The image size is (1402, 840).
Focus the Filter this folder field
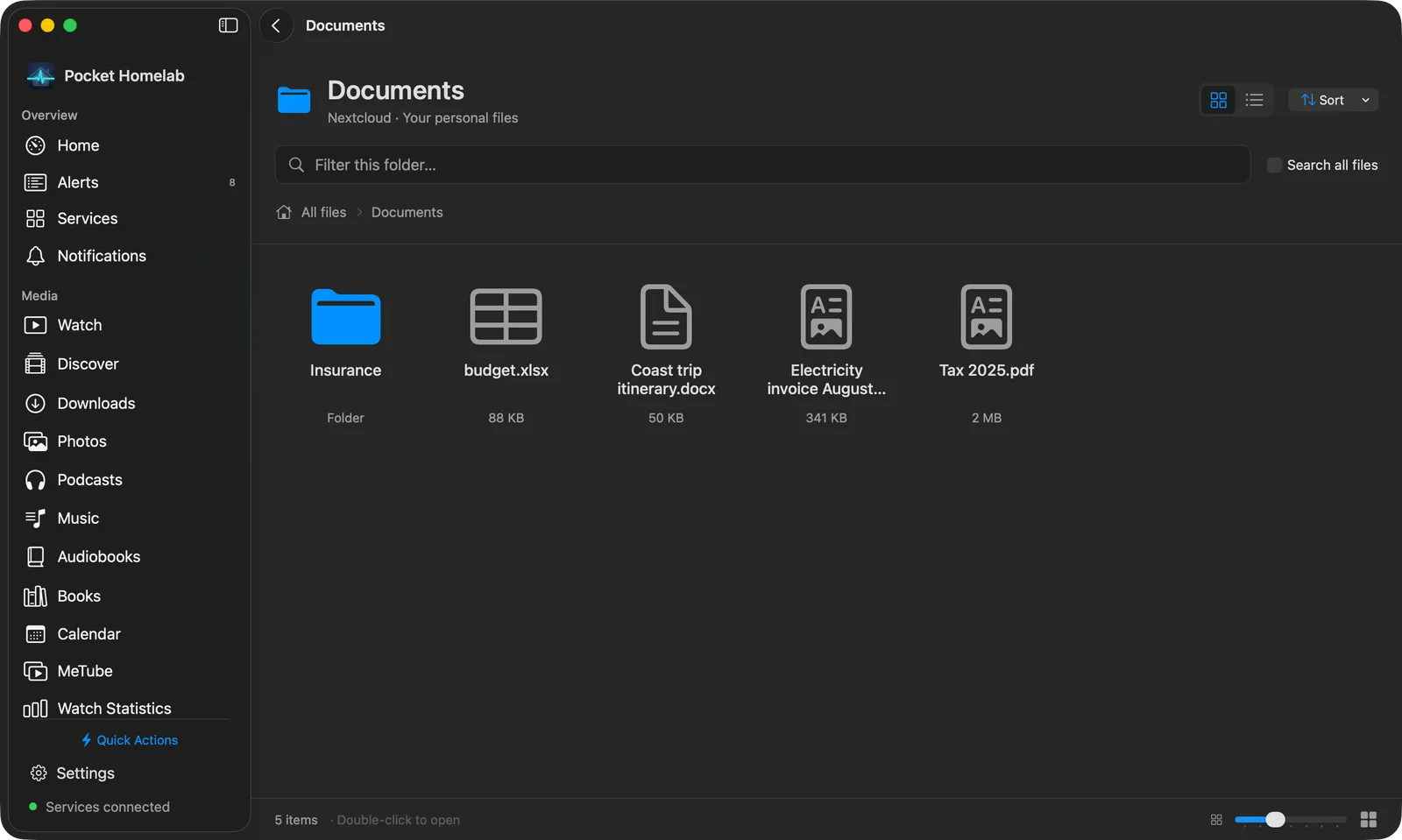(x=762, y=165)
